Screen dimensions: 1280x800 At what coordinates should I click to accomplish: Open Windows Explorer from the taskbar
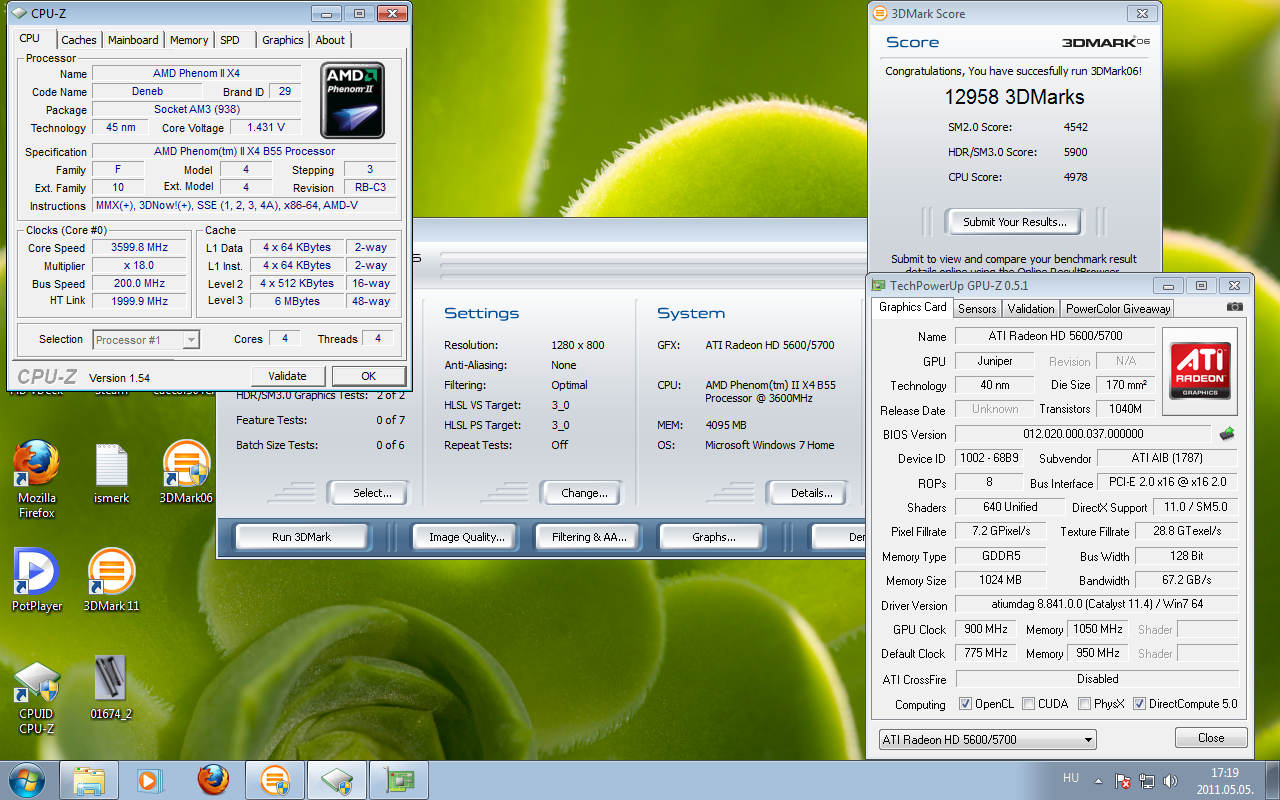point(89,780)
